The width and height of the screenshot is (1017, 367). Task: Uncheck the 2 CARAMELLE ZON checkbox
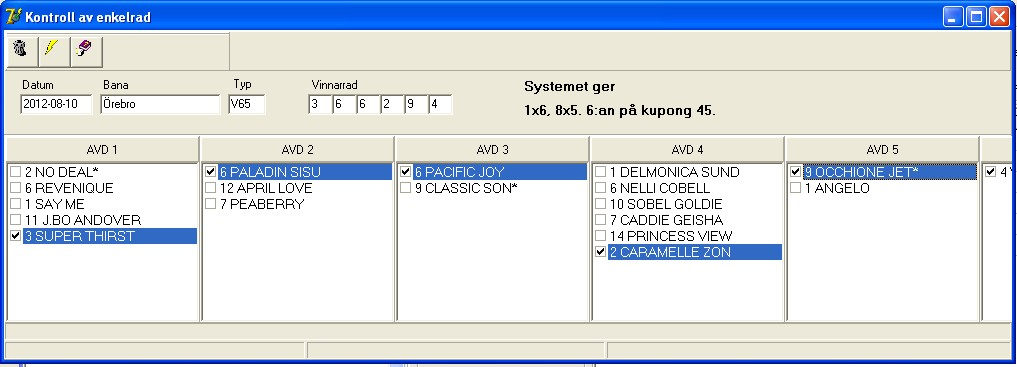(x=601, y=252)
